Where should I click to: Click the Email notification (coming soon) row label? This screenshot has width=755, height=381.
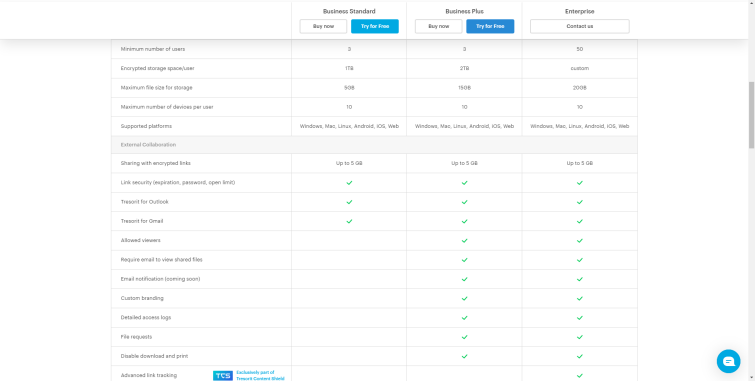click(160, 279)
